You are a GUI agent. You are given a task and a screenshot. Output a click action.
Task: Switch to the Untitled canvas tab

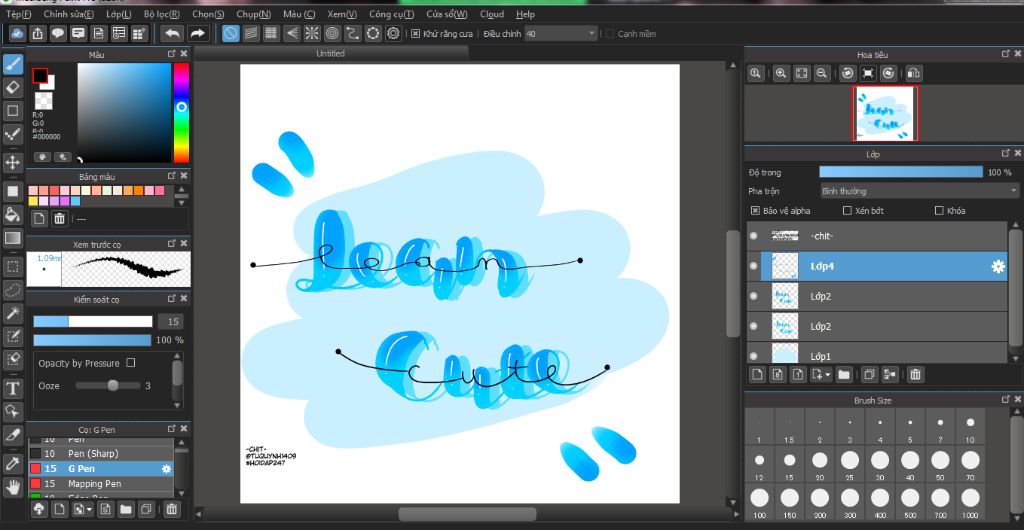[330, 54]
